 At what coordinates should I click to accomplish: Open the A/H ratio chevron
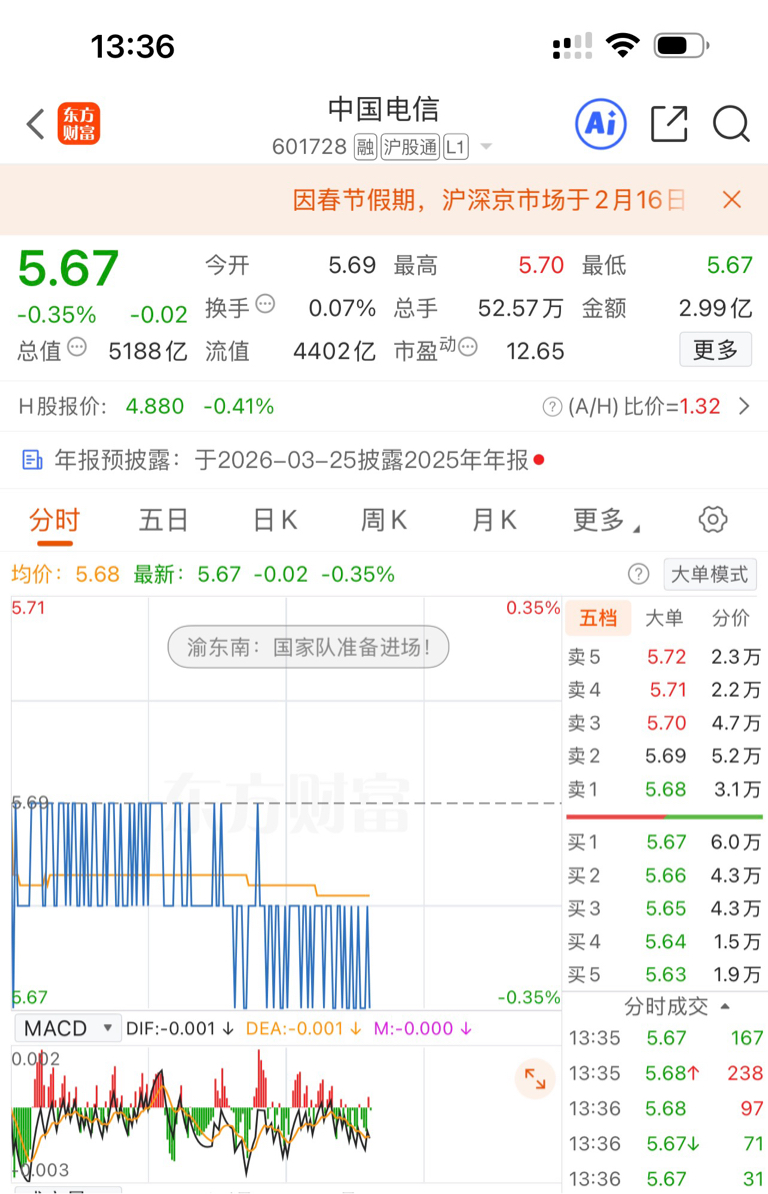(744, 407)
